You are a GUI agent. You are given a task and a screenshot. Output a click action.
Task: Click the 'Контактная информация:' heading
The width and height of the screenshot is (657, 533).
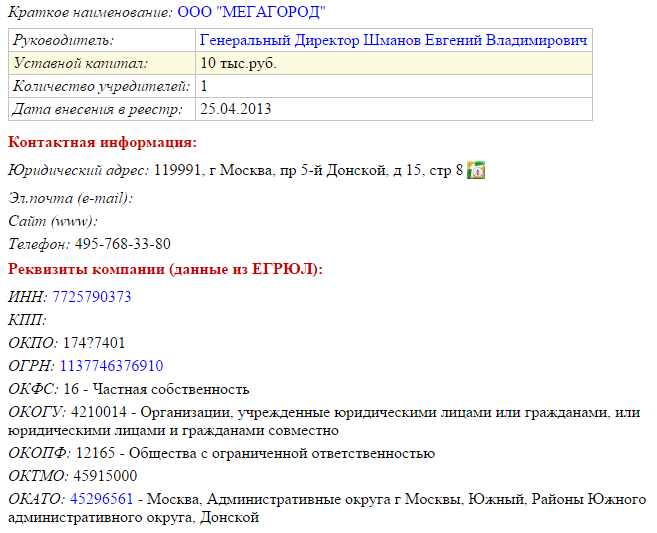click(x=102, y=142)
